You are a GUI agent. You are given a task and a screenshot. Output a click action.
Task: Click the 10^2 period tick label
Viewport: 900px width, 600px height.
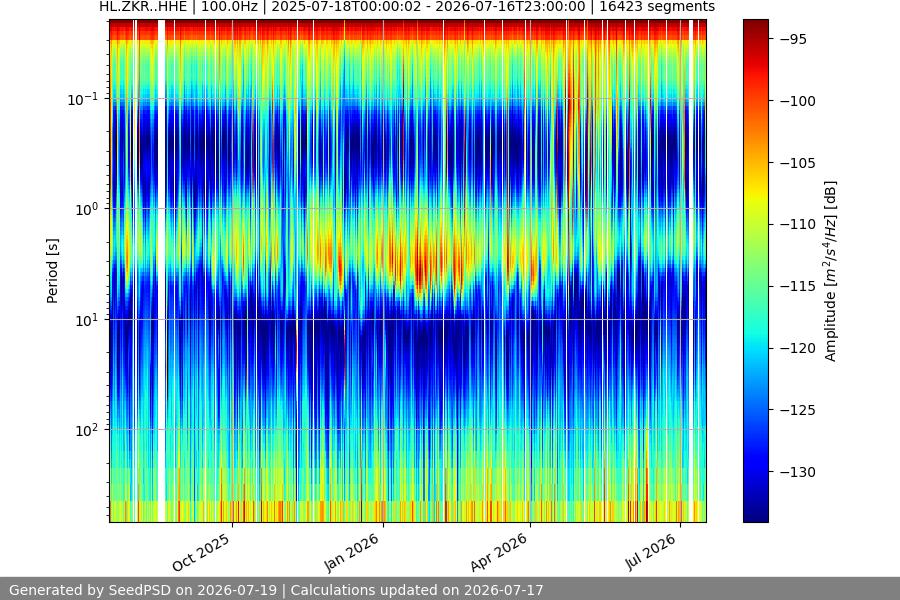tap(87, 431)
